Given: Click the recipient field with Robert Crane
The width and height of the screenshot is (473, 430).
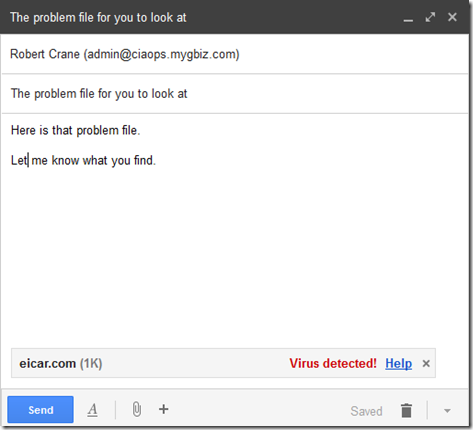Looking at the screenshot, I should (x=235, y=54).
